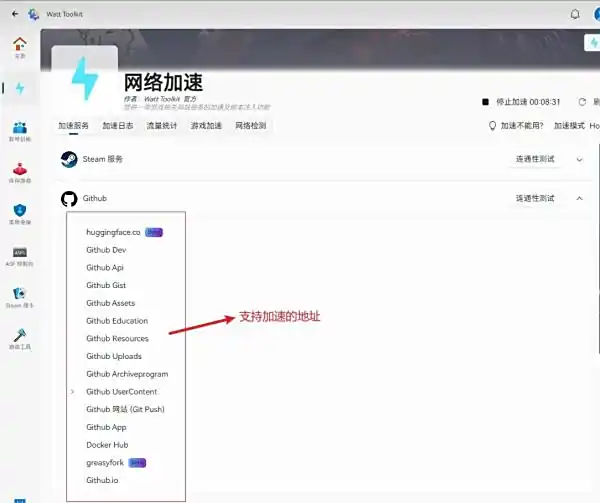Open the hammer game tools sidebar item
Image resolution: width=600 pixels, height=503 pixels.
click(20, 339)
